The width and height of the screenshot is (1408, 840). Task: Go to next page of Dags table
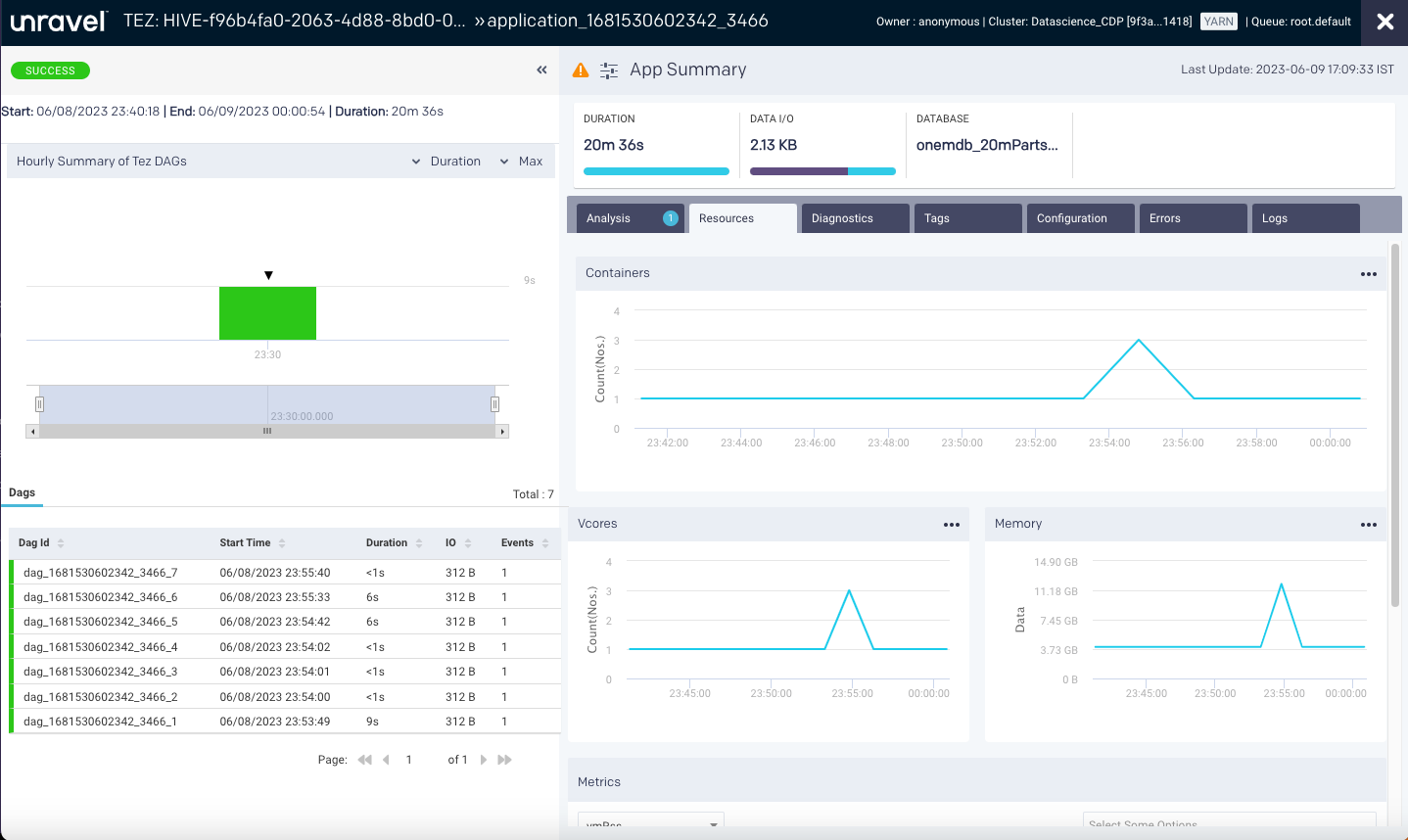(484, 760)
